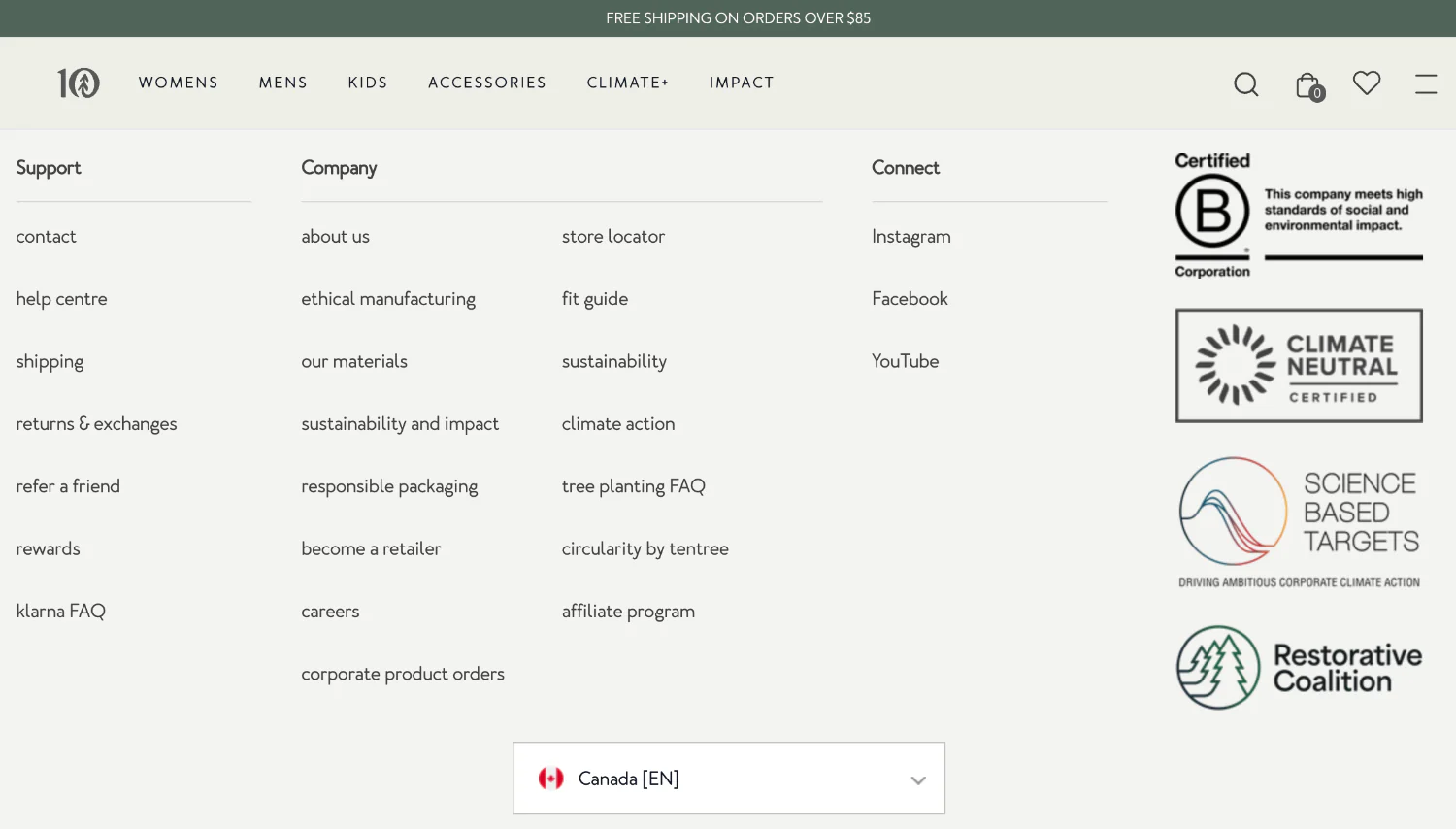Visit the ethical manufacturing page
The image size is (1456, 829).
point(388,299)
